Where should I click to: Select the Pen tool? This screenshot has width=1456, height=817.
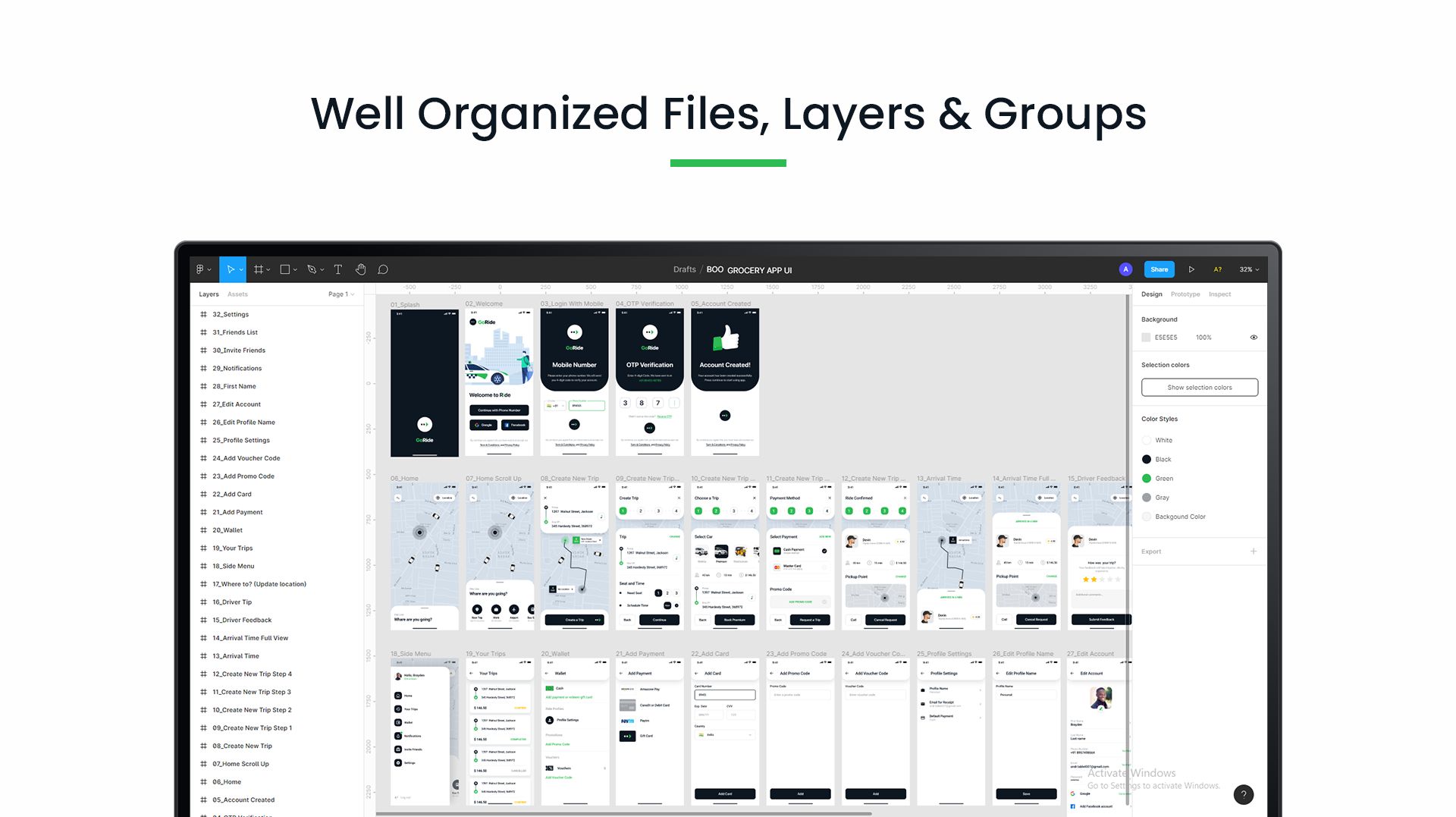[312, 269]
